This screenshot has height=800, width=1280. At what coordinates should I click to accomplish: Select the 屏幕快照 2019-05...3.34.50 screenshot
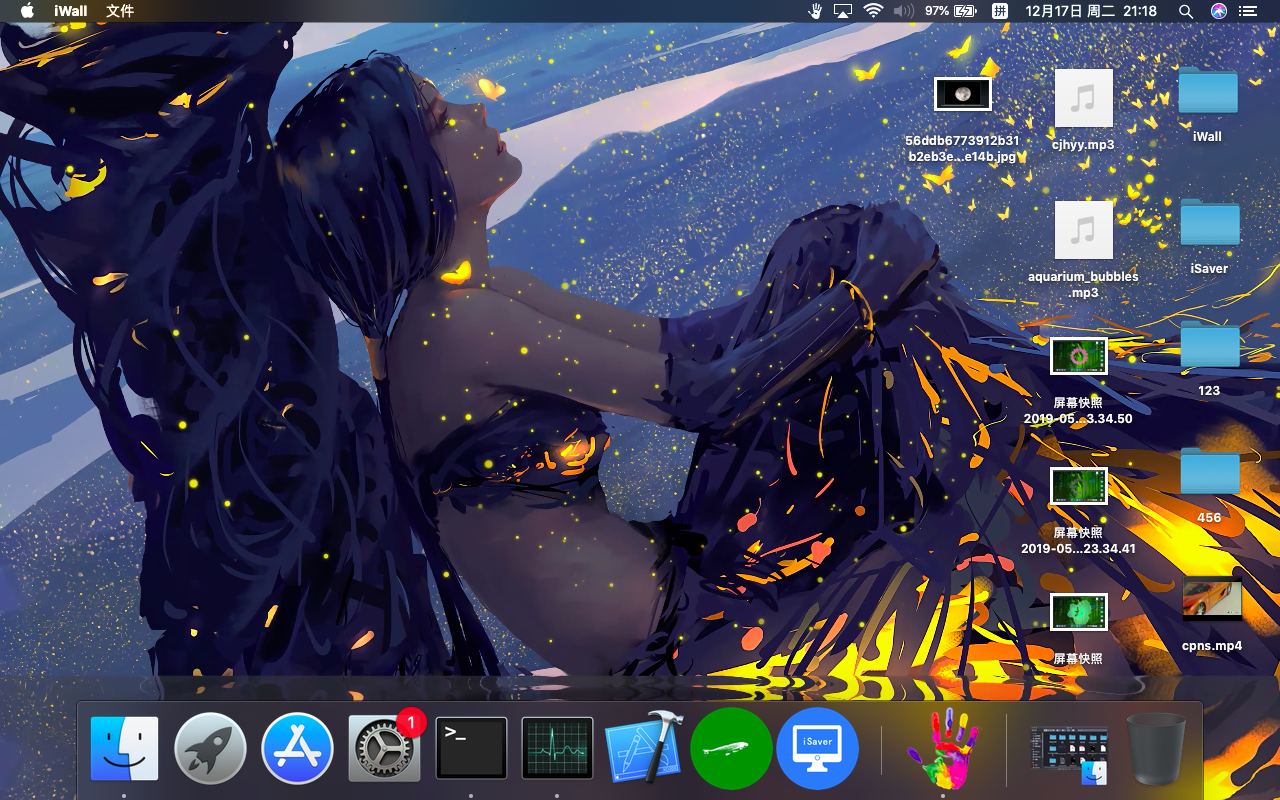1078,356
